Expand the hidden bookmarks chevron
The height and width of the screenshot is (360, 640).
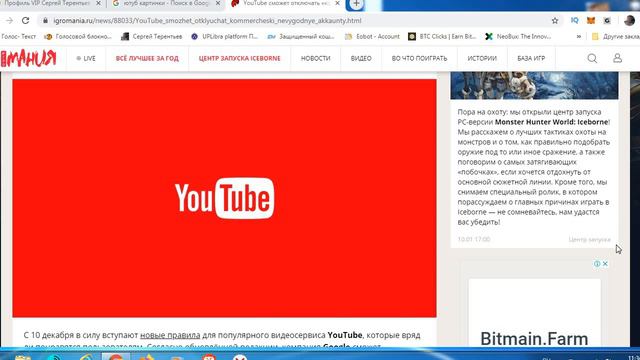[x=578, y=36]
